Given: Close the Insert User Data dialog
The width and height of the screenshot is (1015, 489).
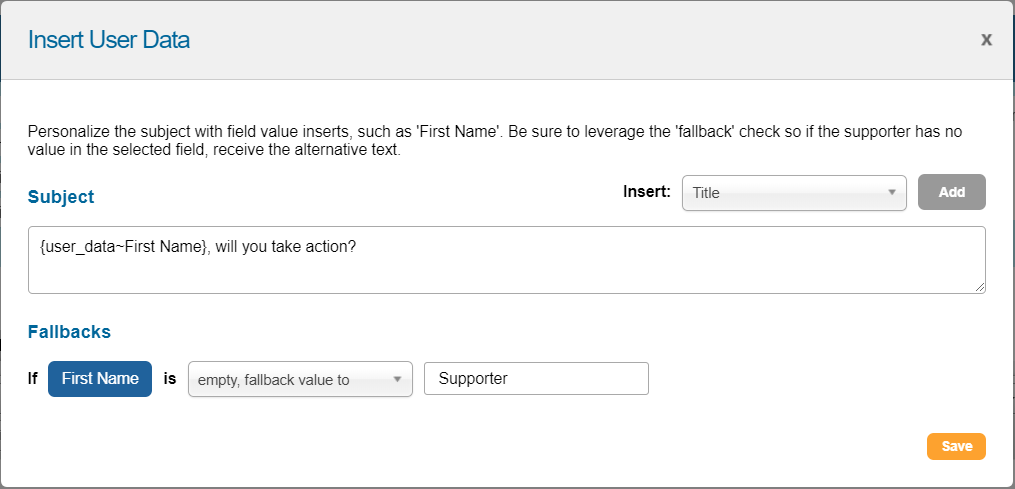Looking at the screenshot, I should [x=986, y=40].
